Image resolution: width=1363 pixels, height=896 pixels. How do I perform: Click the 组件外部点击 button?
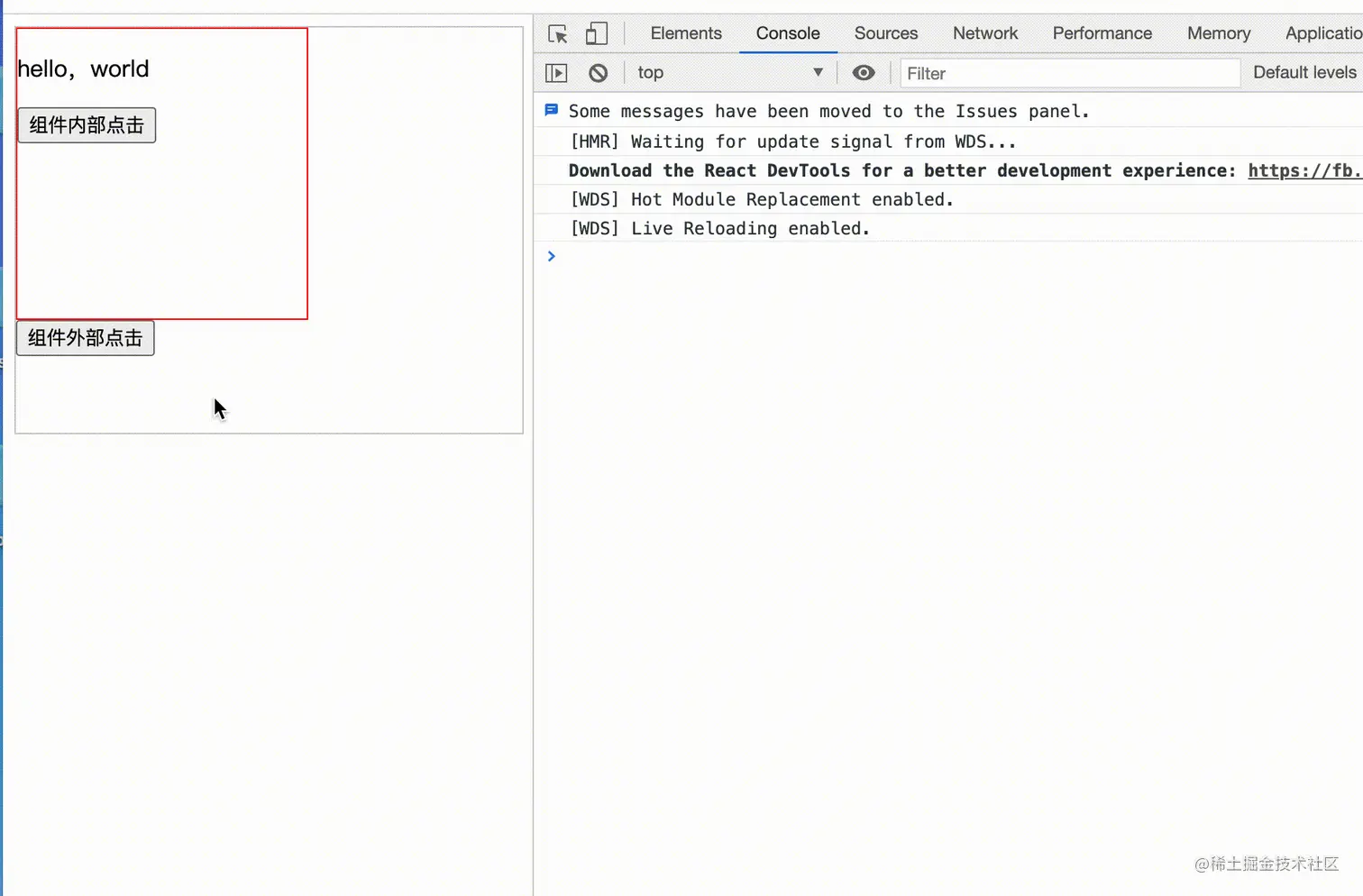pyautogui.click(x=86, y=338)
